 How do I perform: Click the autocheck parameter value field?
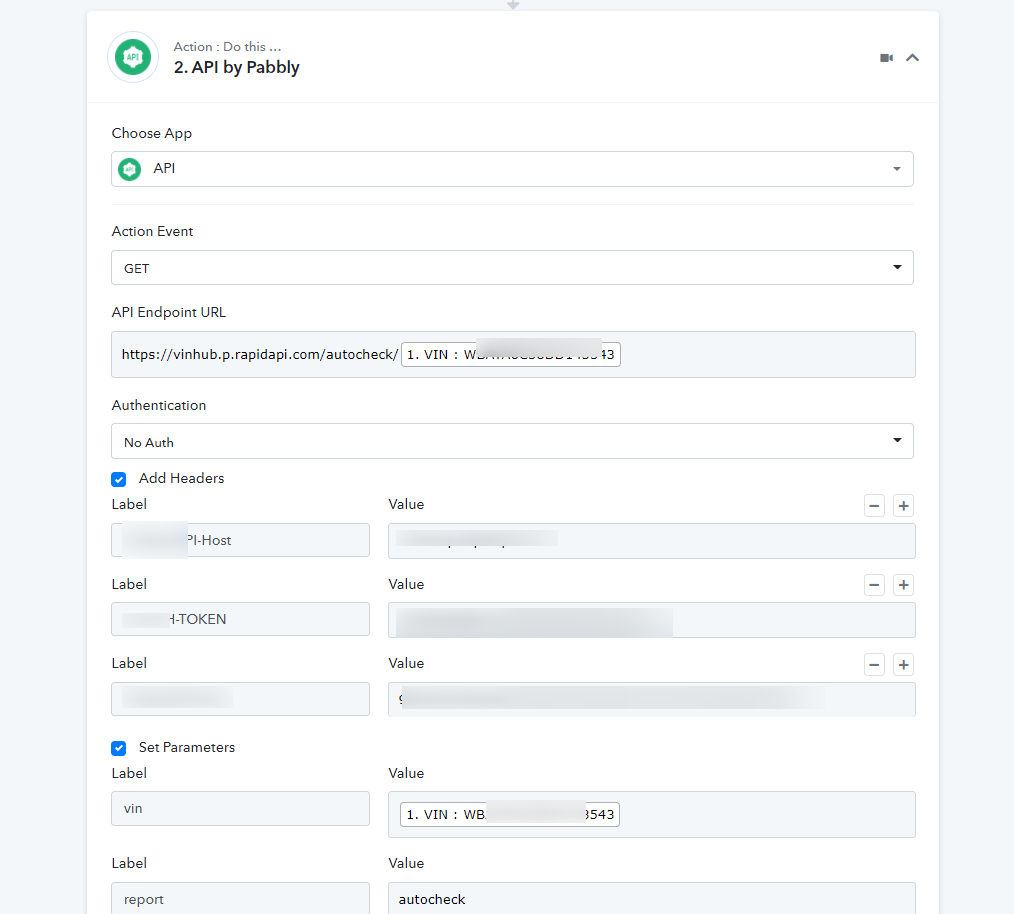tap(651, 898)
